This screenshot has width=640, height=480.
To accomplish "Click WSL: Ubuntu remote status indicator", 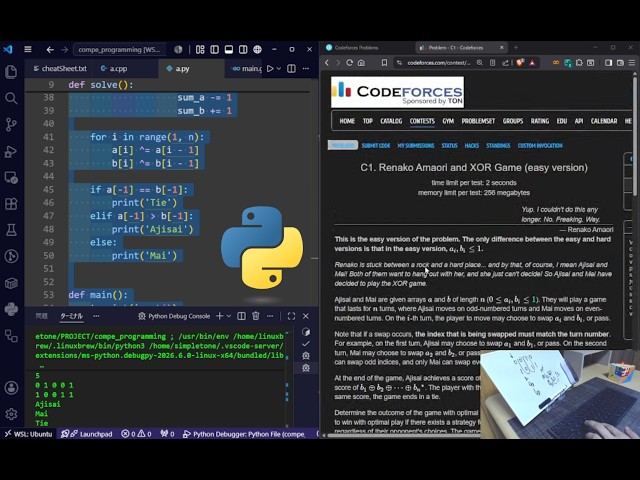I will point(29,434).
